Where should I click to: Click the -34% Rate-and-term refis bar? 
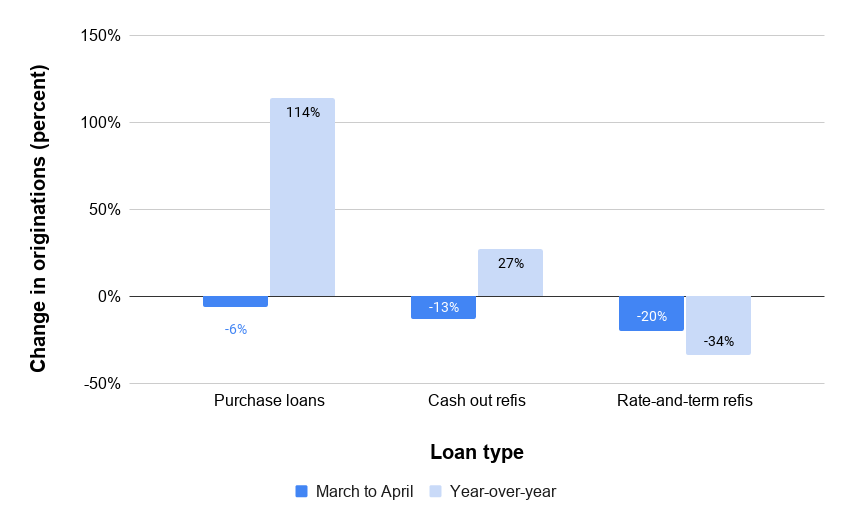pyautogui.click(x=719, y=326)
